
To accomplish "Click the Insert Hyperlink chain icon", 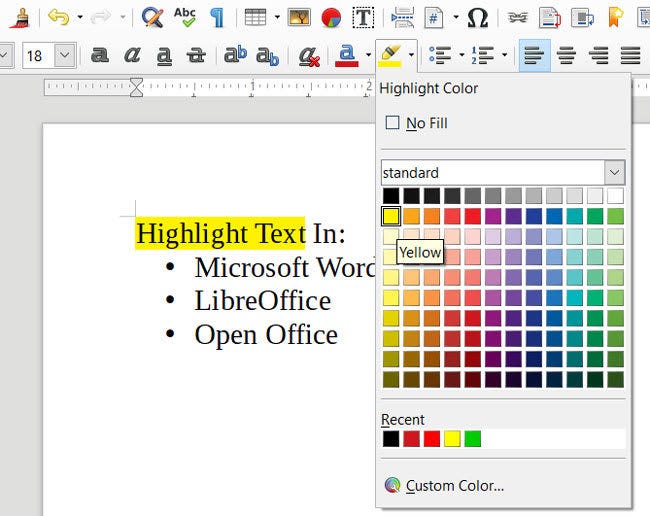I will pos(518,17).
